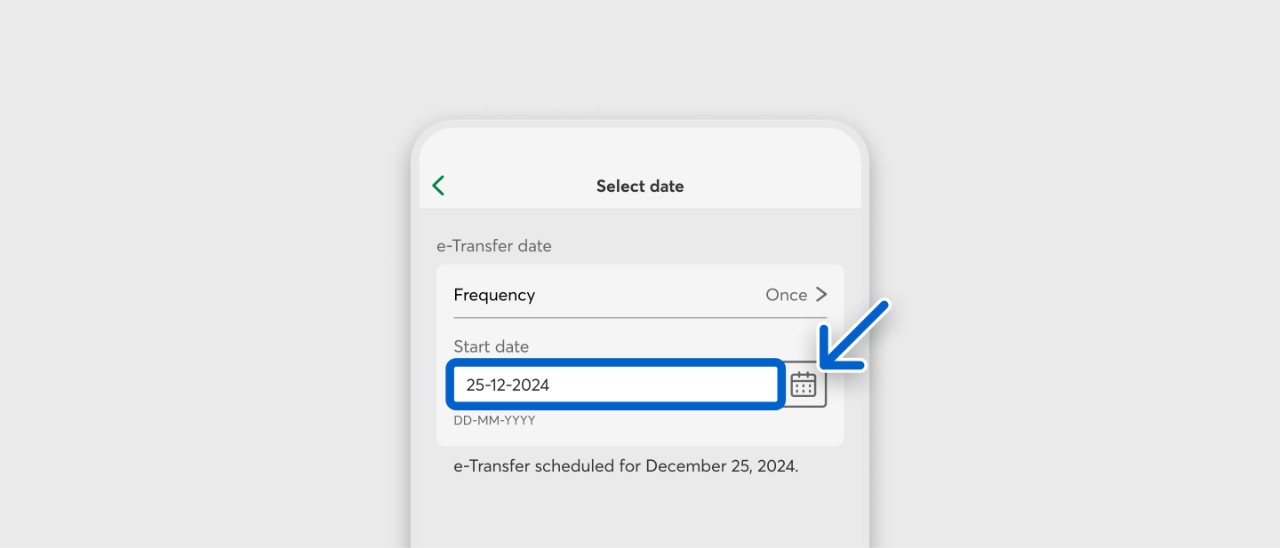Click the Start date label

pyautogui.click(x=491, y=347)
